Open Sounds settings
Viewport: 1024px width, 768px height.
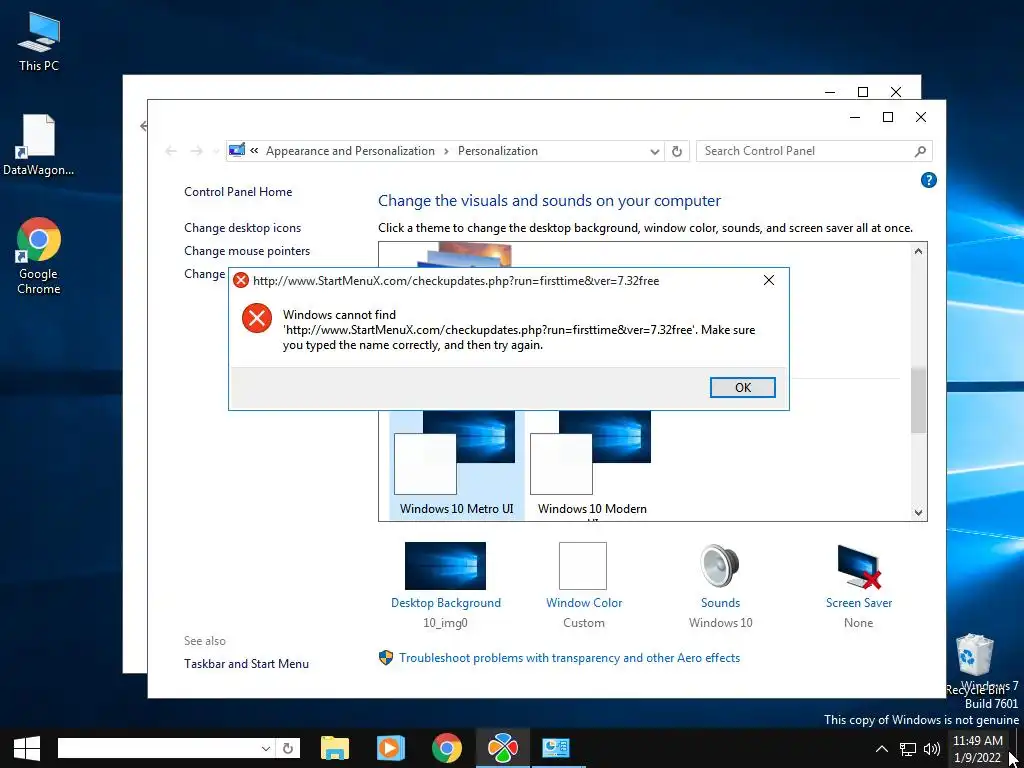pyautogui.click(x=720, y=585)
